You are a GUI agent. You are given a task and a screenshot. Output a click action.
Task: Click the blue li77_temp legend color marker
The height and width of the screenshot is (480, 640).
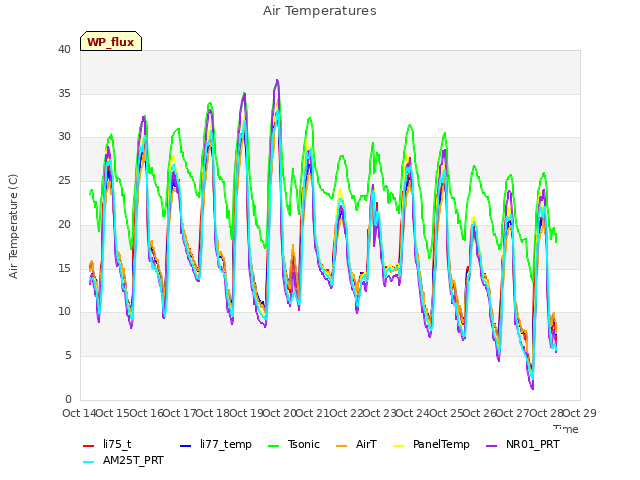click(185, 446)
